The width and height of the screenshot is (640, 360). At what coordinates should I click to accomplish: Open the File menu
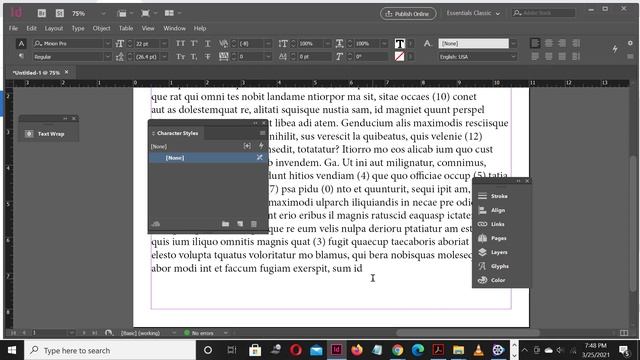click(13, 28)
